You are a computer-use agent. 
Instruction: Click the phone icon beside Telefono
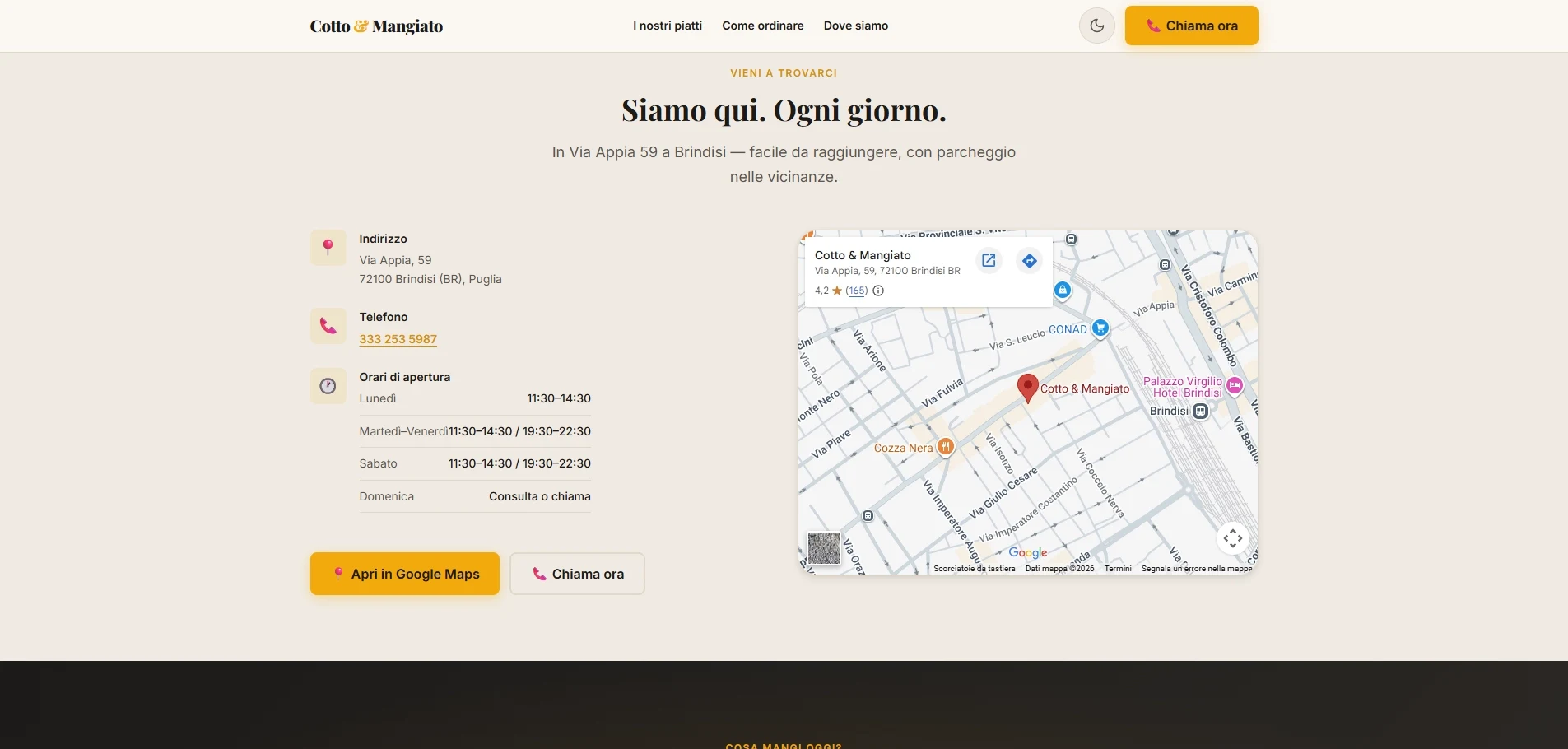(x=328, y=326)
